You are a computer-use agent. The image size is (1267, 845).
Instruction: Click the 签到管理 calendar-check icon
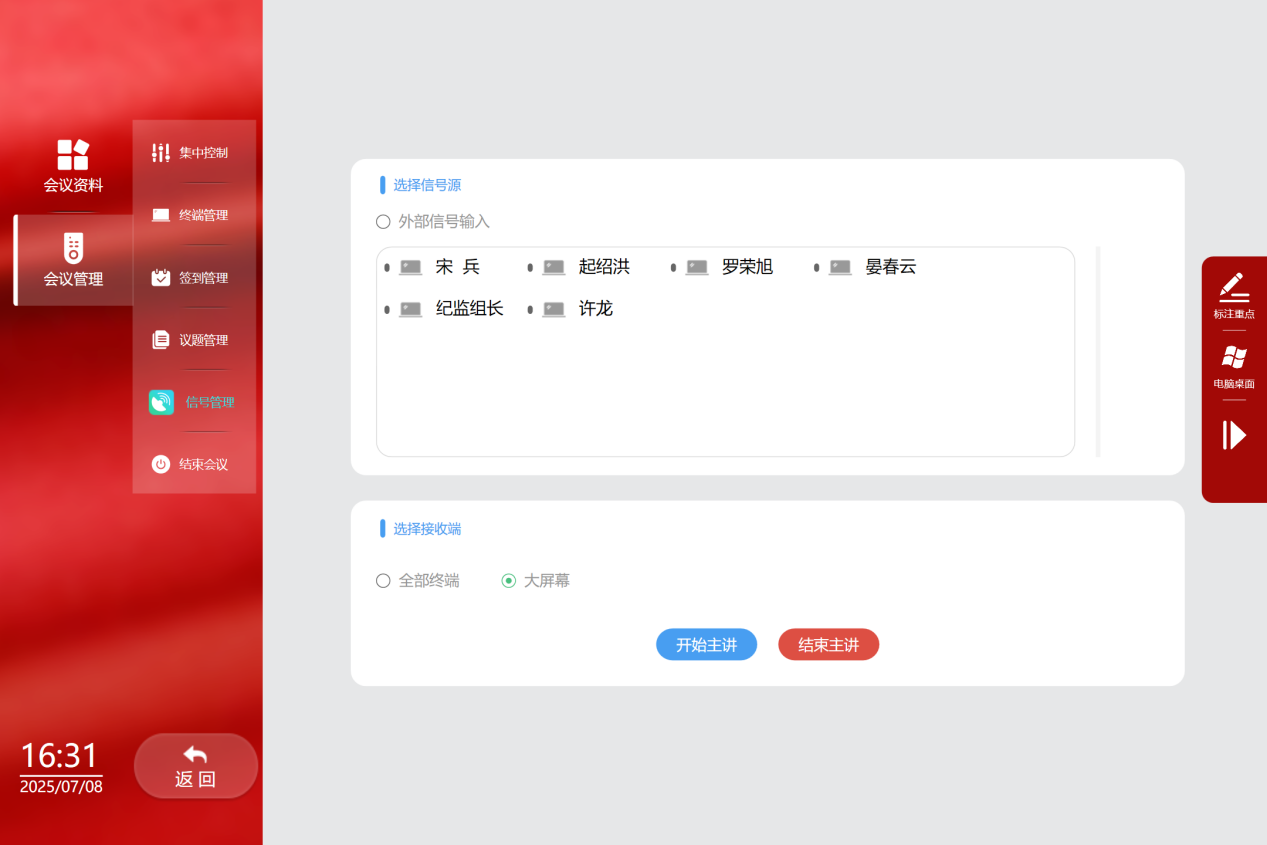(161, 277)
